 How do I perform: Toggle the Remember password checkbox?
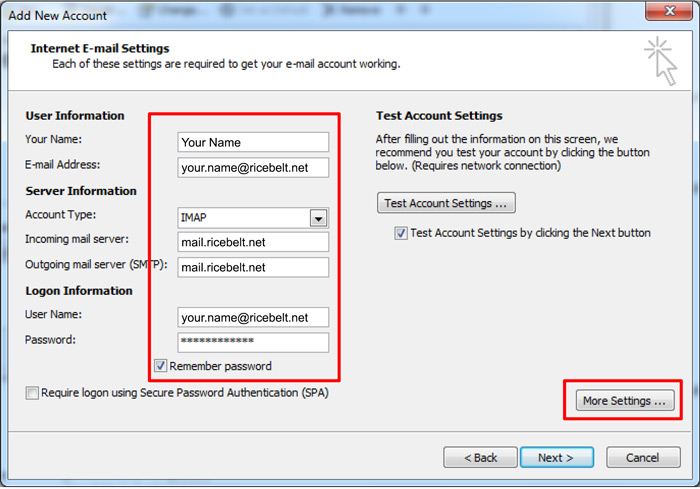(161, 366)
